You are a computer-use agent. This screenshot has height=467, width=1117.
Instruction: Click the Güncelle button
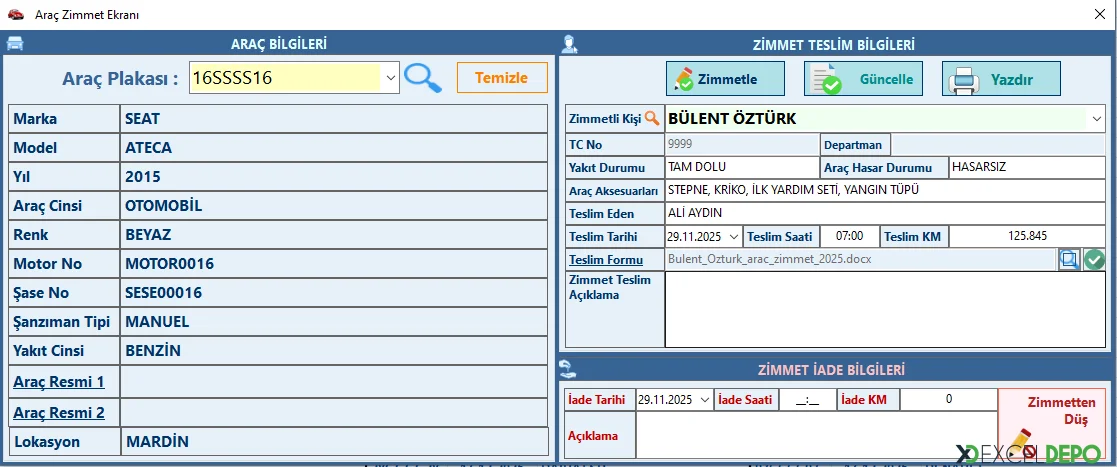pos(863,78)
